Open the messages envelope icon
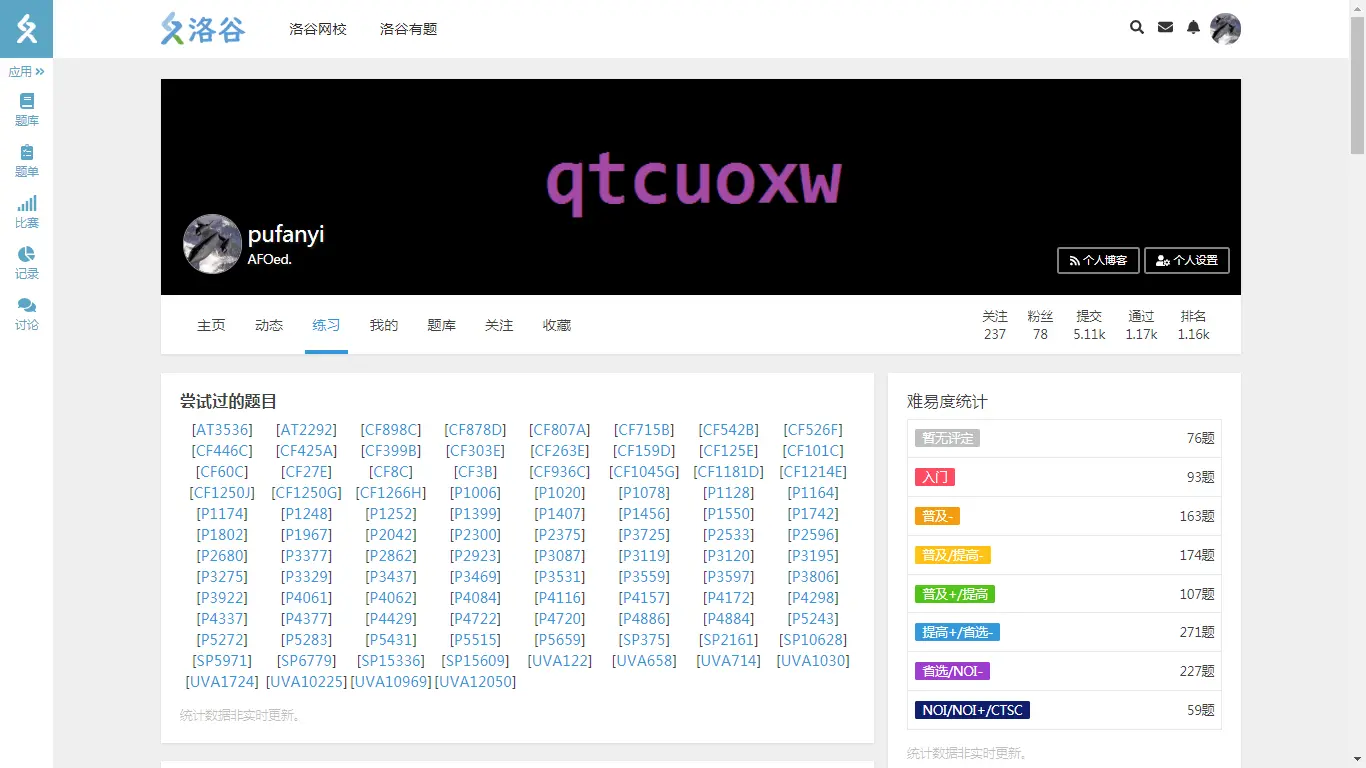 pos(1165,28)
